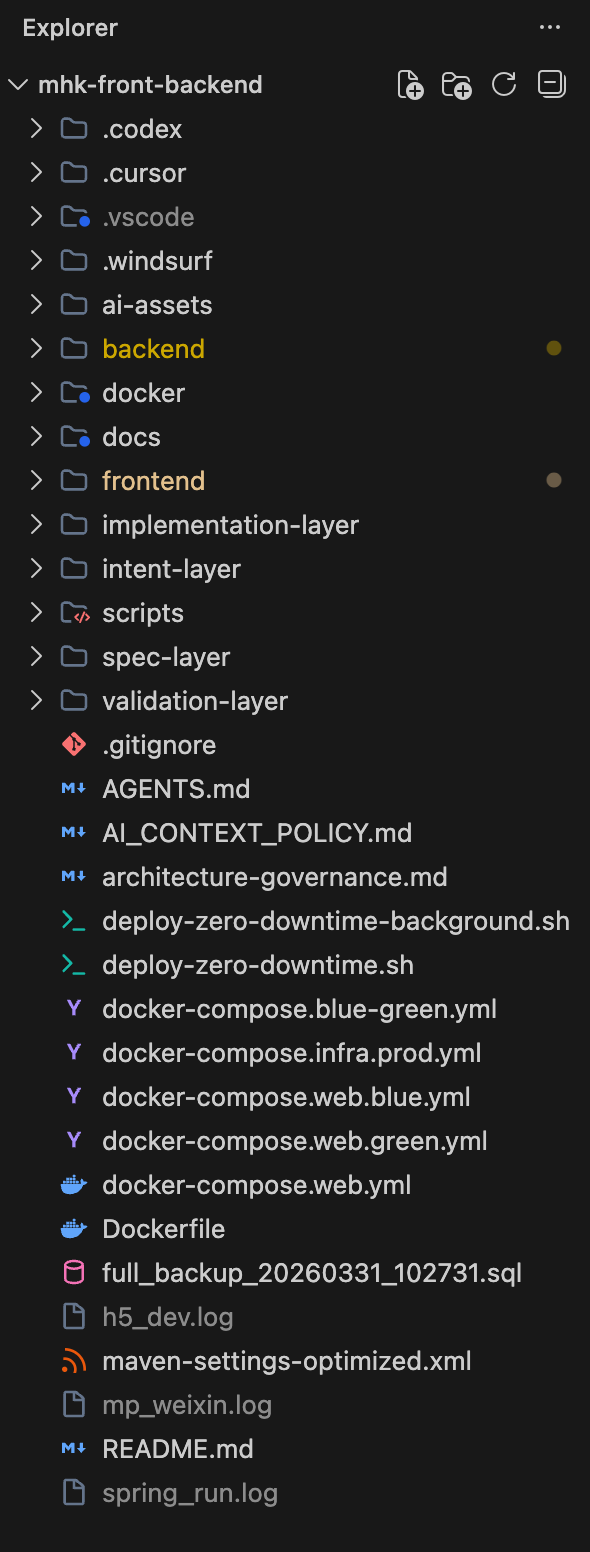
Task: Click the RSS-style icon of maven-settings-optimized.xml
Action: [73, 1361]
